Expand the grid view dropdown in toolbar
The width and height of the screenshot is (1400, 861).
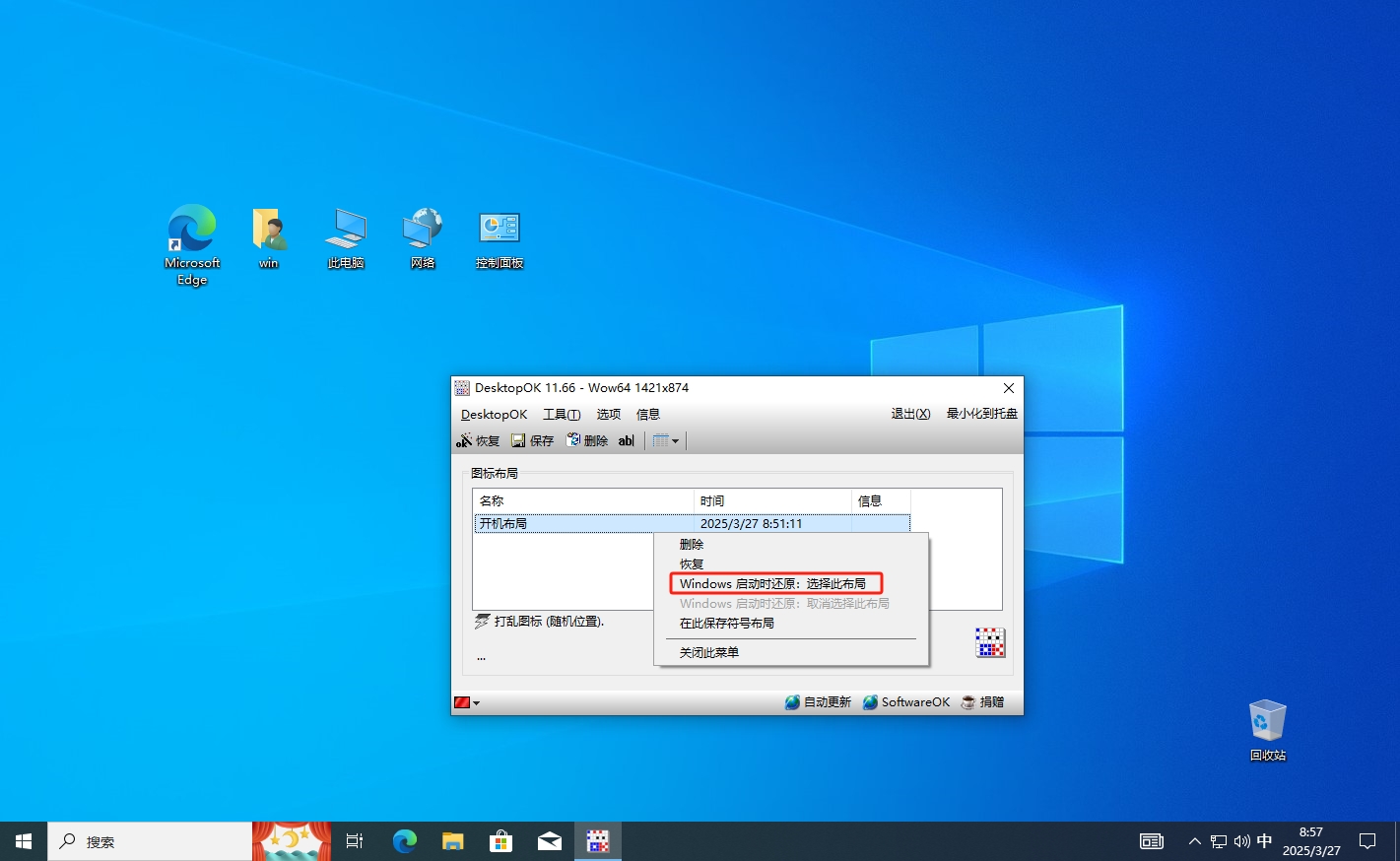pos(666,440)
